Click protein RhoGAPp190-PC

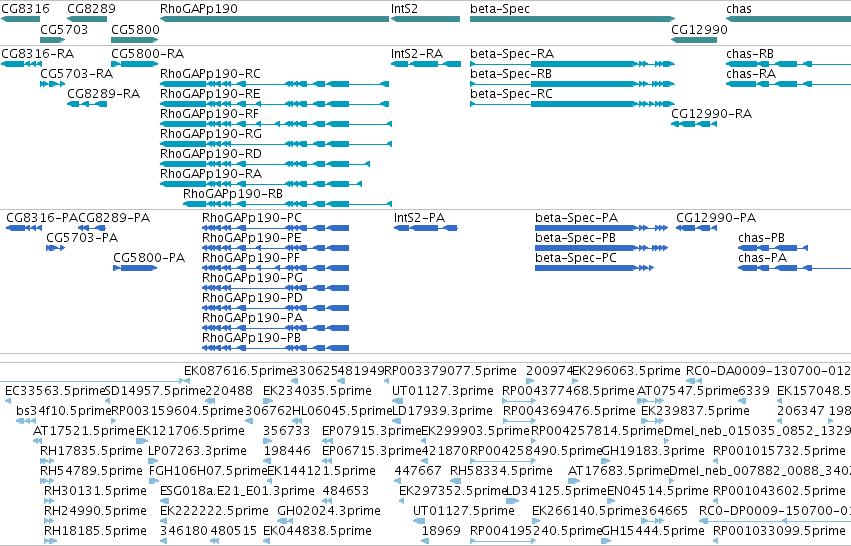(275, 228)
